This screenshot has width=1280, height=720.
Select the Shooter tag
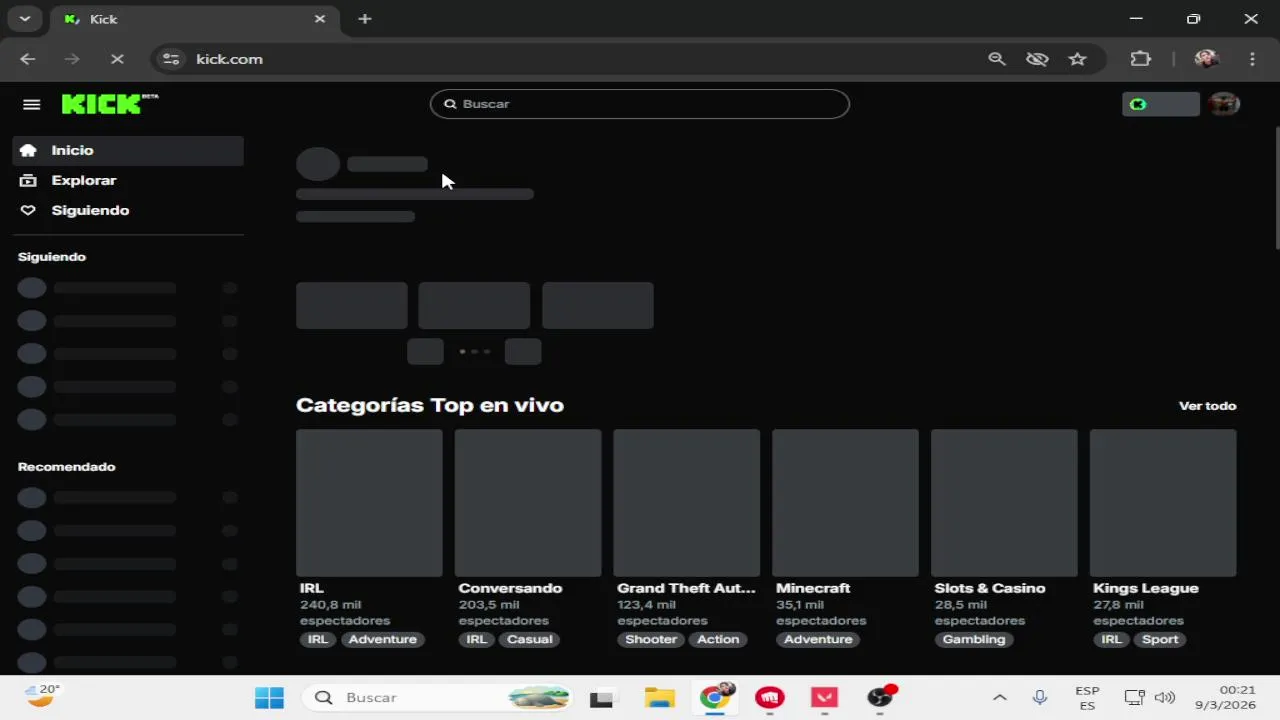pos(651,639)
